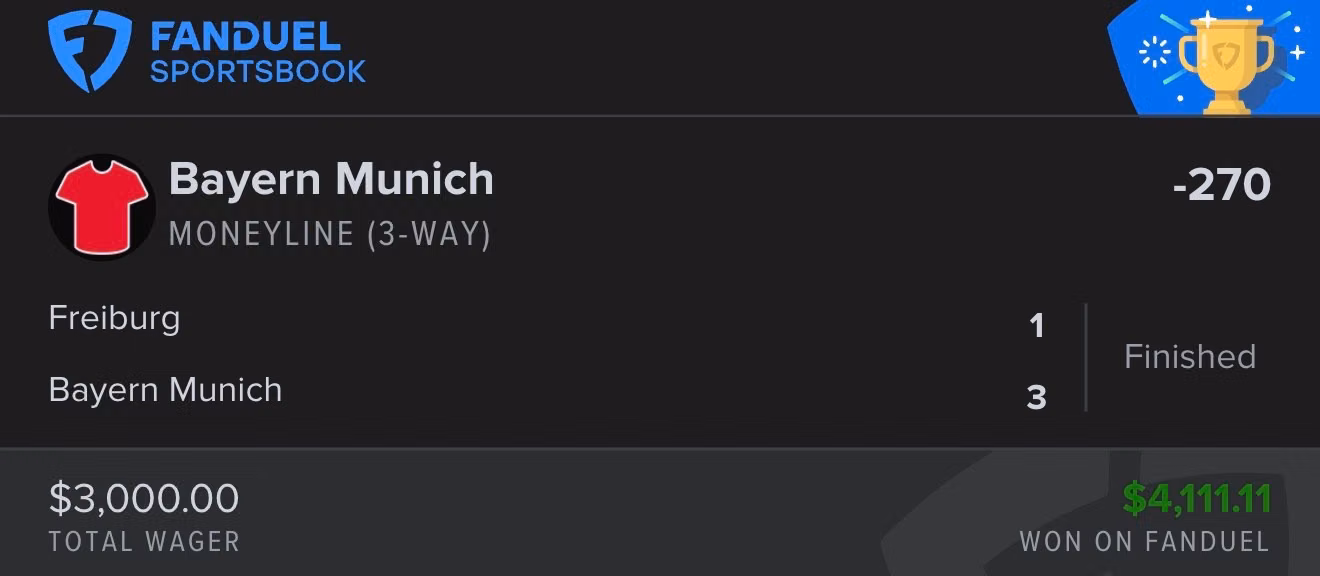Click the FanDuel shield logo icon
This screenshot has height=576, width=1320.
90,52
